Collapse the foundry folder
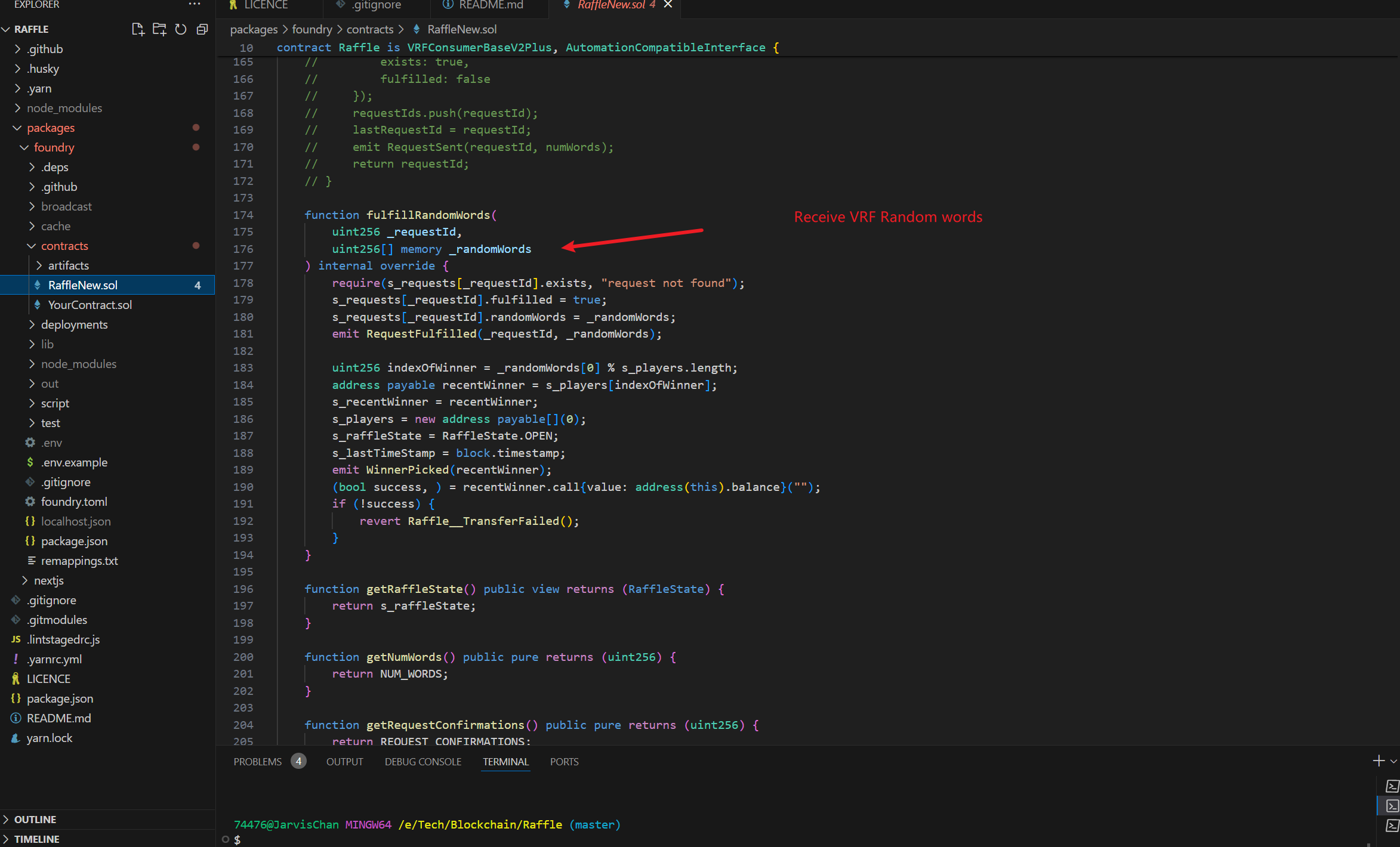1400x847 pixels. (x=107, y=147)
